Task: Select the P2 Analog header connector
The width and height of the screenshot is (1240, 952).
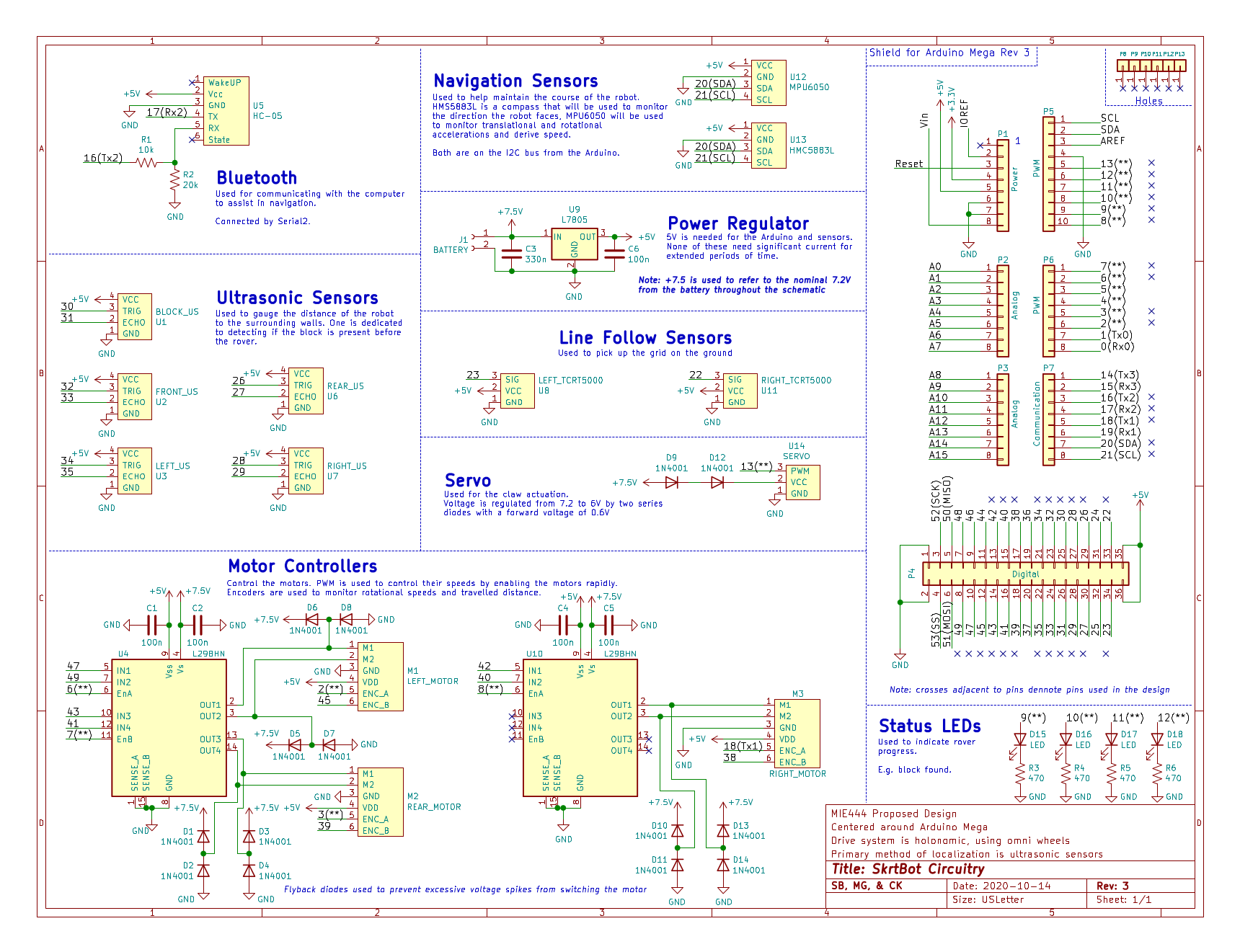Action: click(x=1003, y=311)
